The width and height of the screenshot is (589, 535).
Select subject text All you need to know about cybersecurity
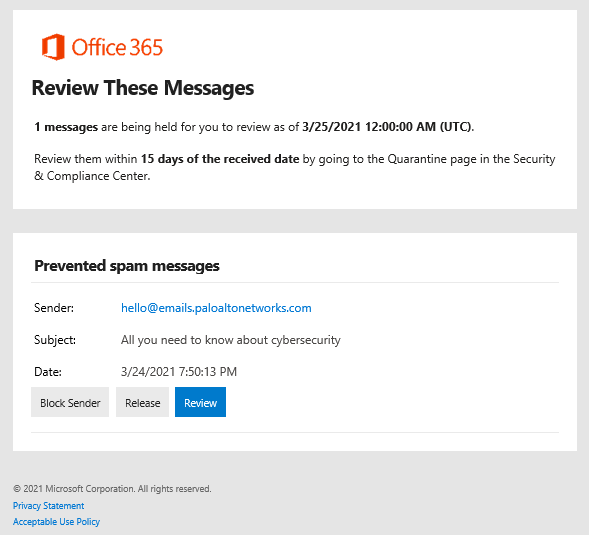[x=231, y=340]
